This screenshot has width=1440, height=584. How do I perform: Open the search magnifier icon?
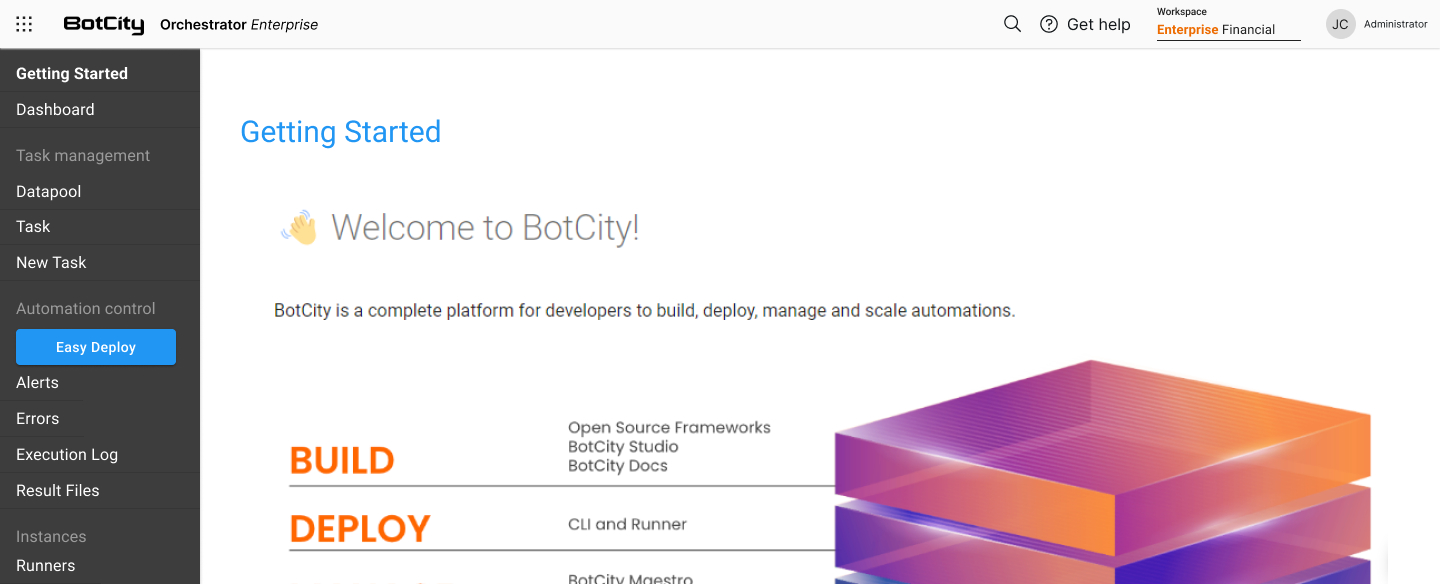pyautogui.click(x=1012, y=24)
